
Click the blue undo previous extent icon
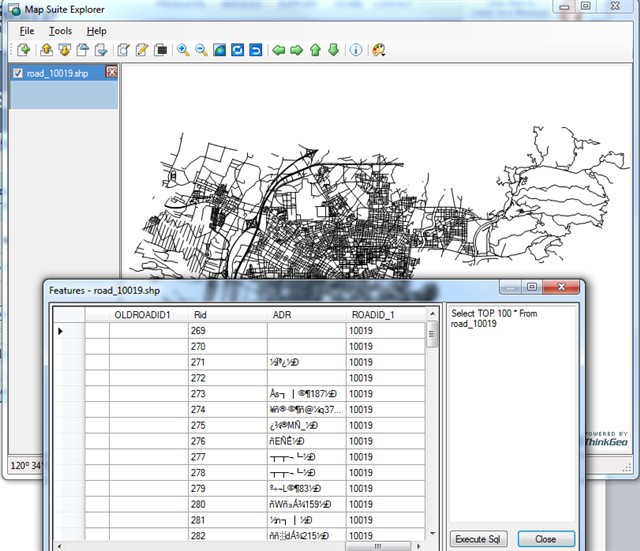pos(256,50)
